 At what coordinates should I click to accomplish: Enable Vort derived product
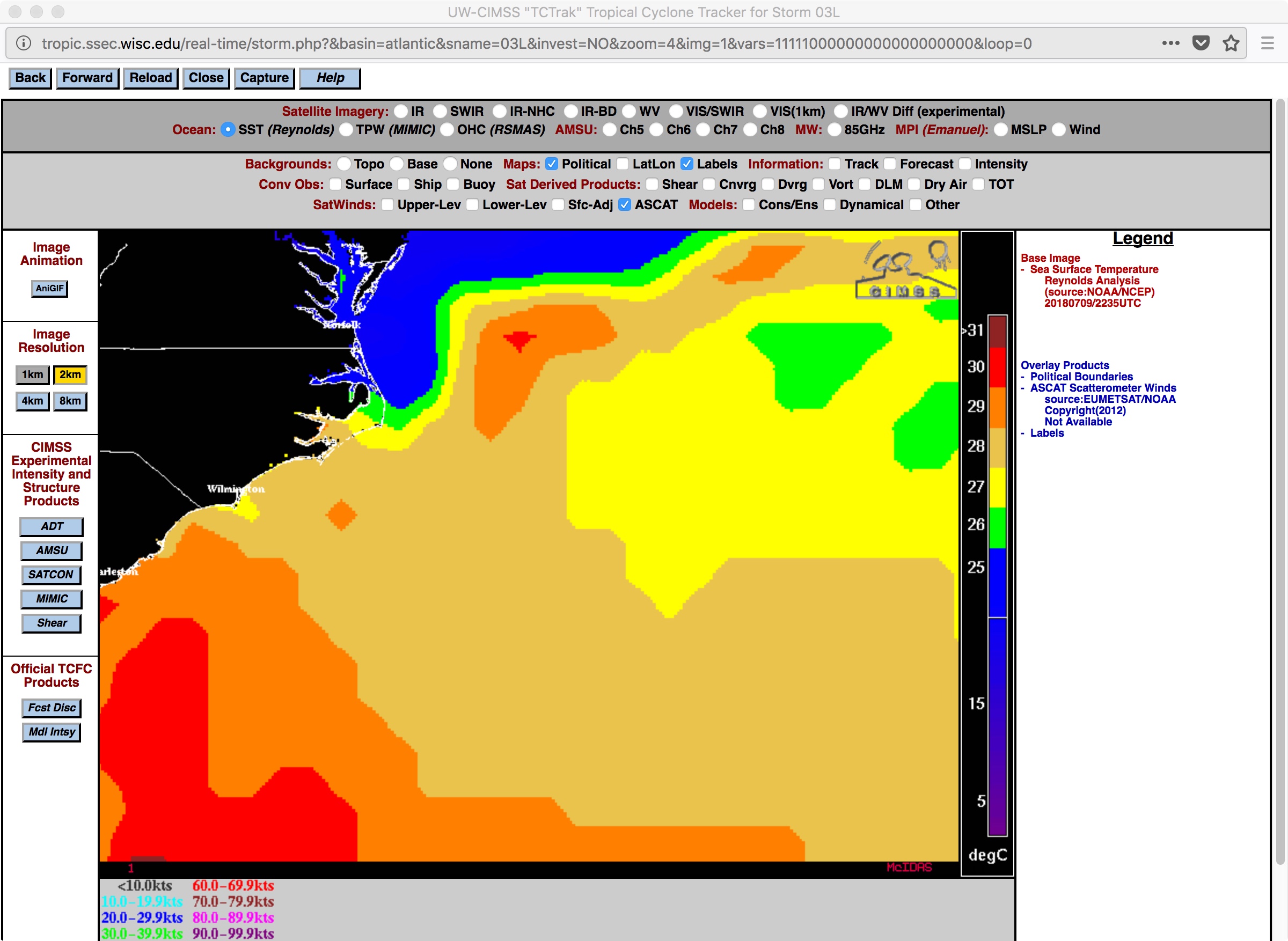click(x=818, y=185)
